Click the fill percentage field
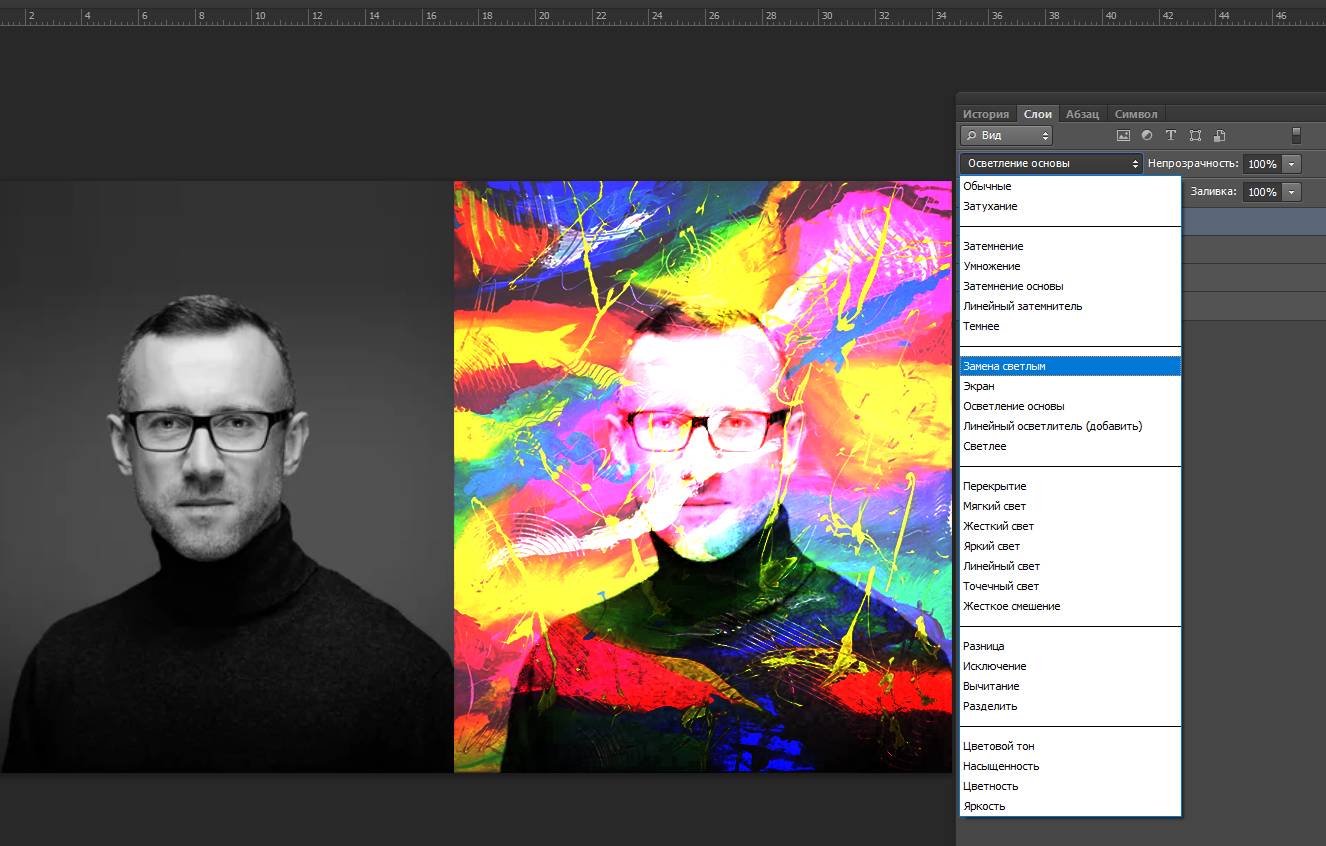The image size is (1326, 846). (1262, 192)
